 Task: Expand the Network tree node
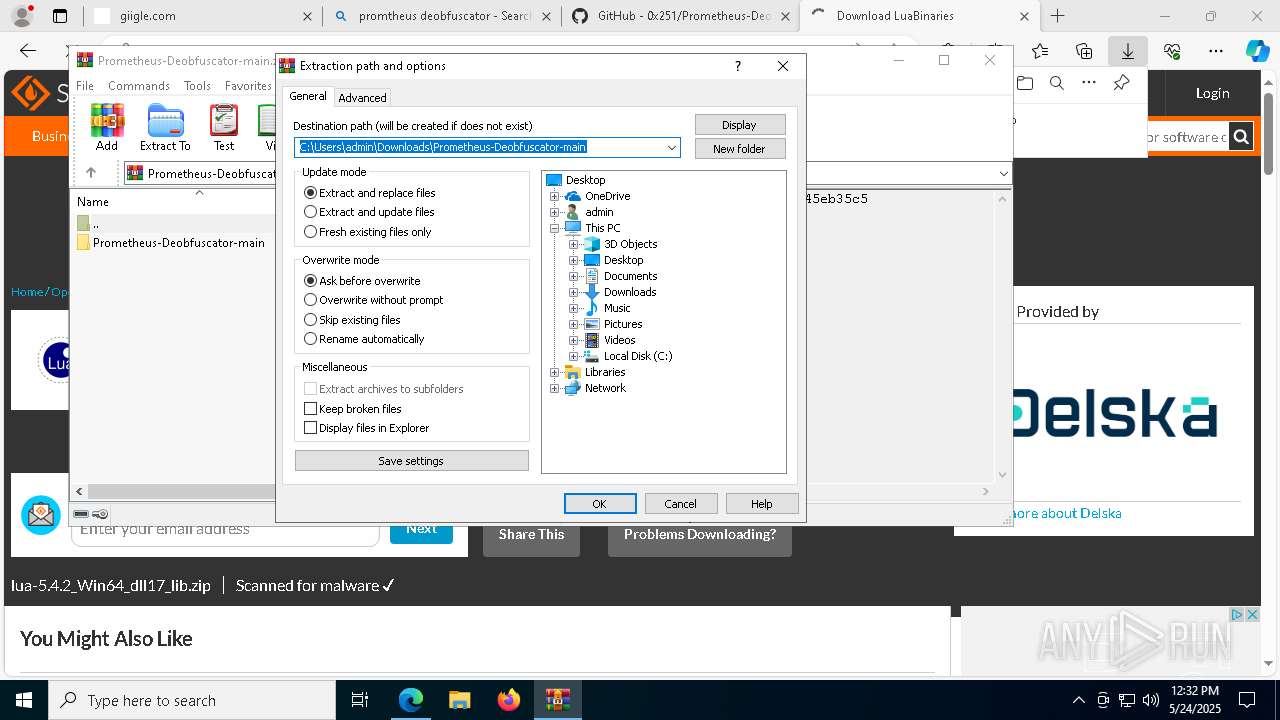click(x=554, y=388)
